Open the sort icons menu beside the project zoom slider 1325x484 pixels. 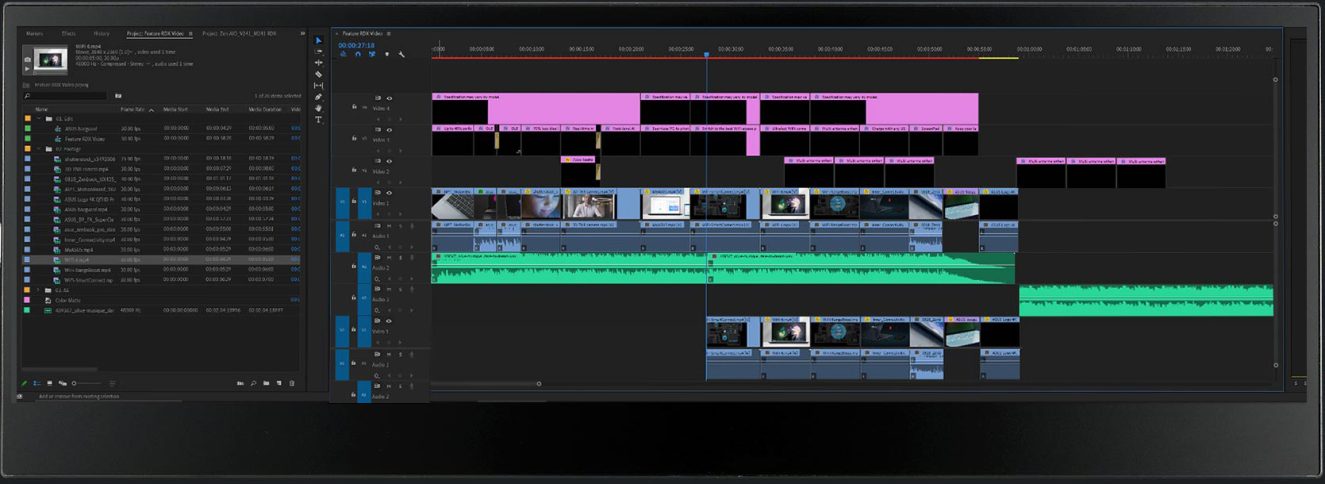tap(111, 383)
